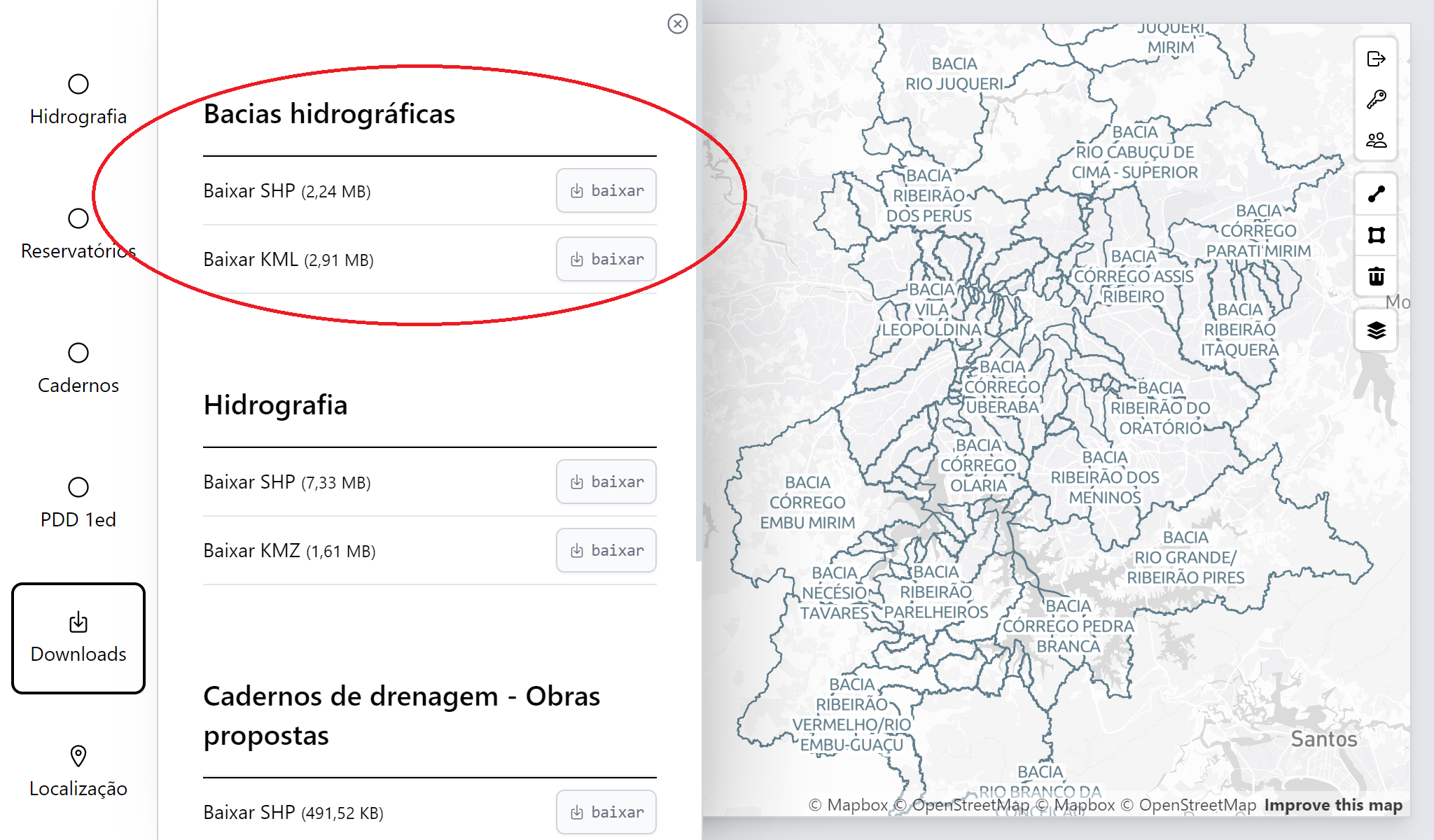Click the 'Improve this map' link
The image size is (1434, 840).
(1333, 805)
